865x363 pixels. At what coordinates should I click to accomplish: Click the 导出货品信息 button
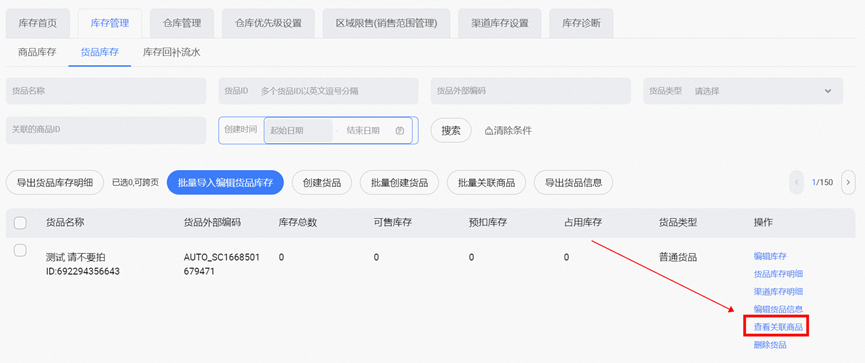[573, 183]
